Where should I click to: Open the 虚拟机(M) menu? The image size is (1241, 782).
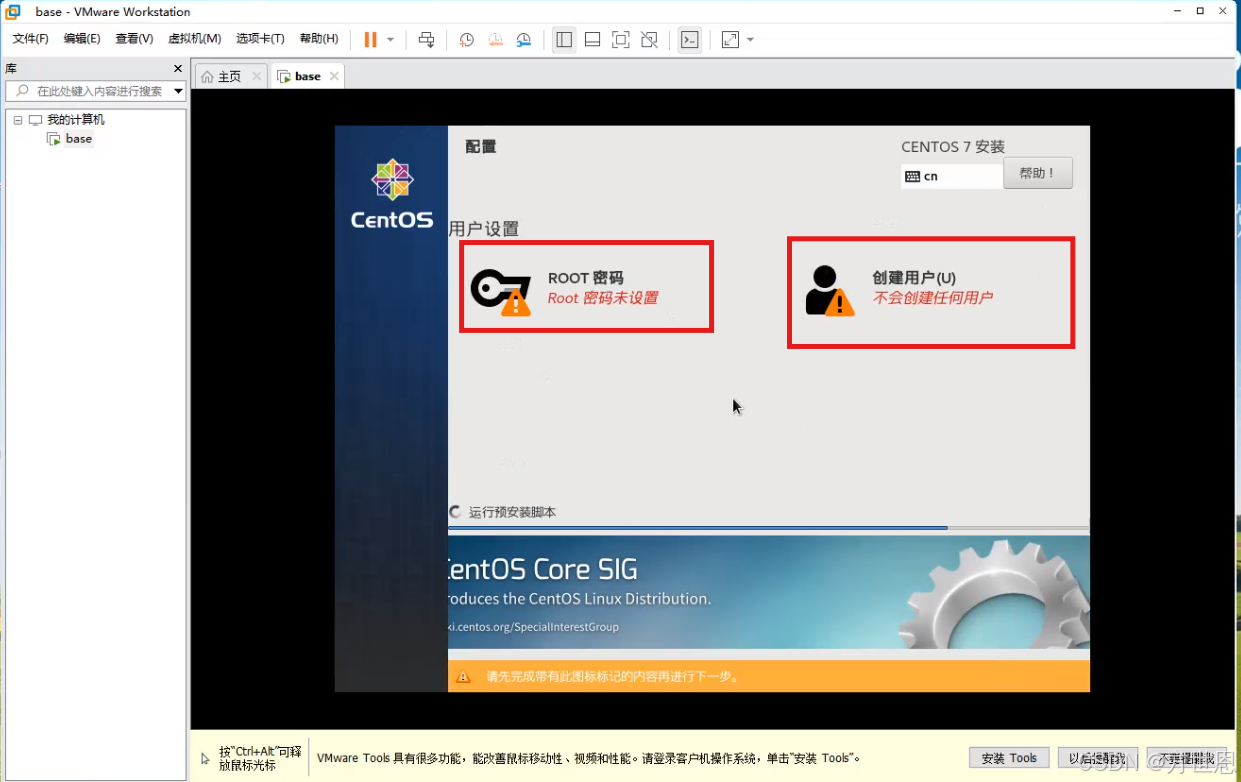[194, 39]
